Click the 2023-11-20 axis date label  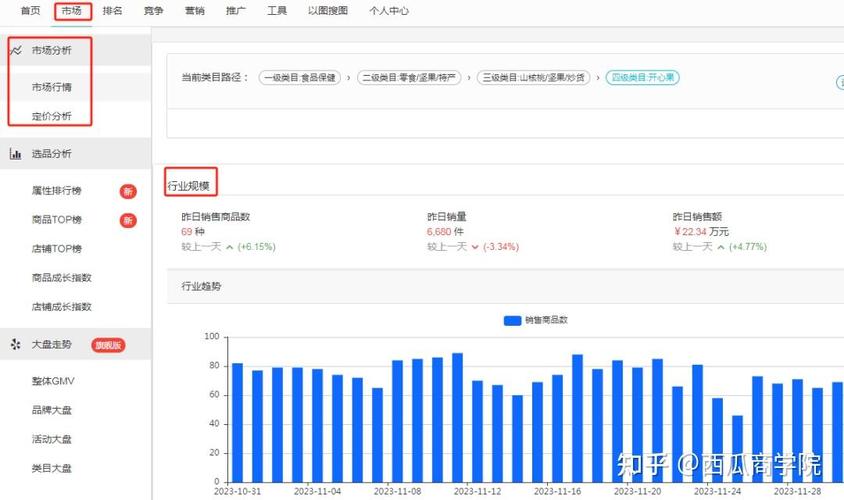tap(637, 491)
